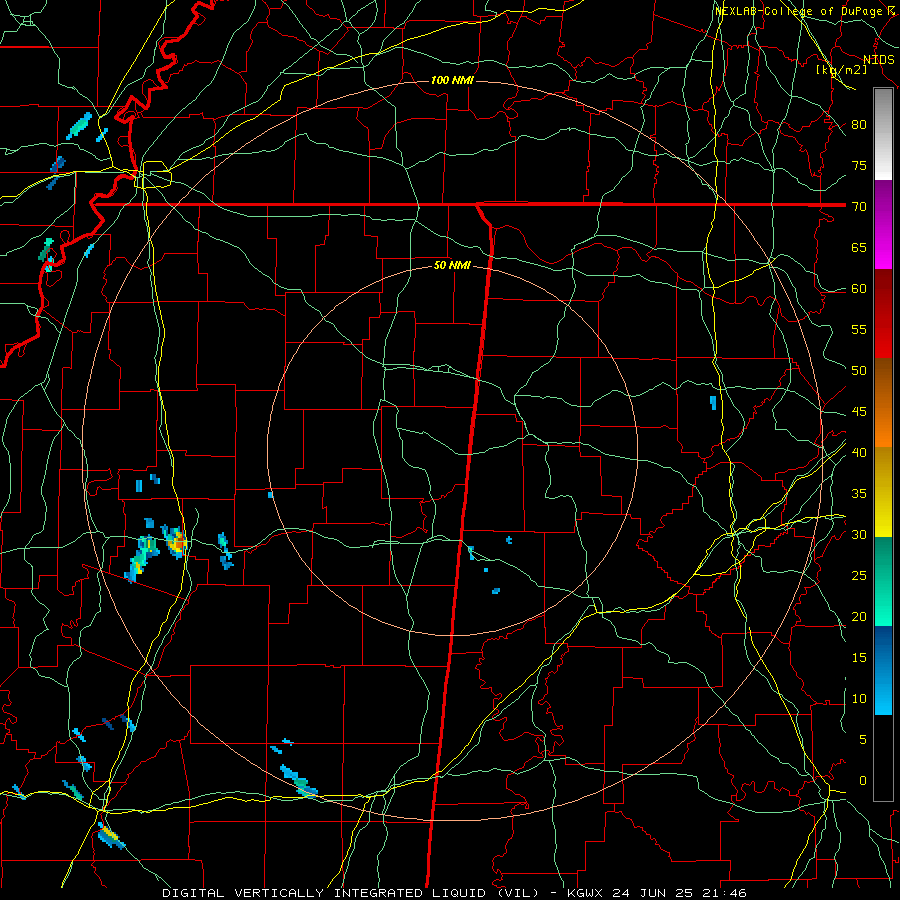The width and height of the screenshot is (900, 900).
Task: Click the "[kg/m2]" units label
Action: pos(841,70)
